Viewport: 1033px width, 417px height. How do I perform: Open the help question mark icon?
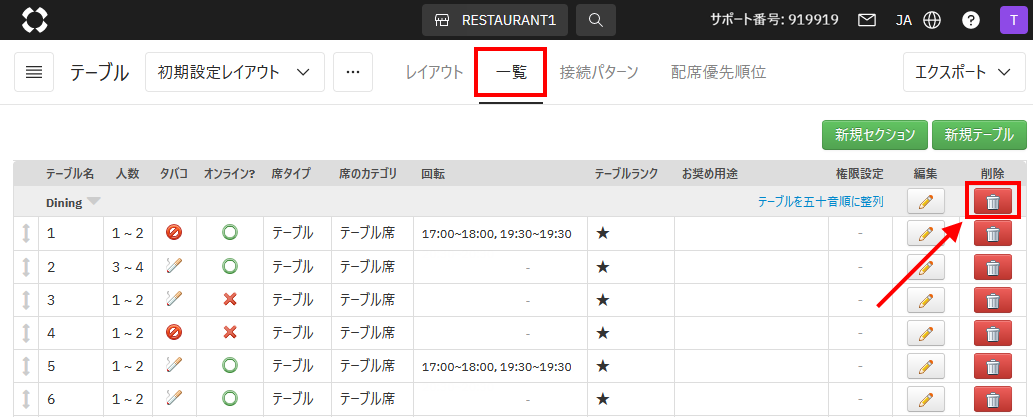970,20
